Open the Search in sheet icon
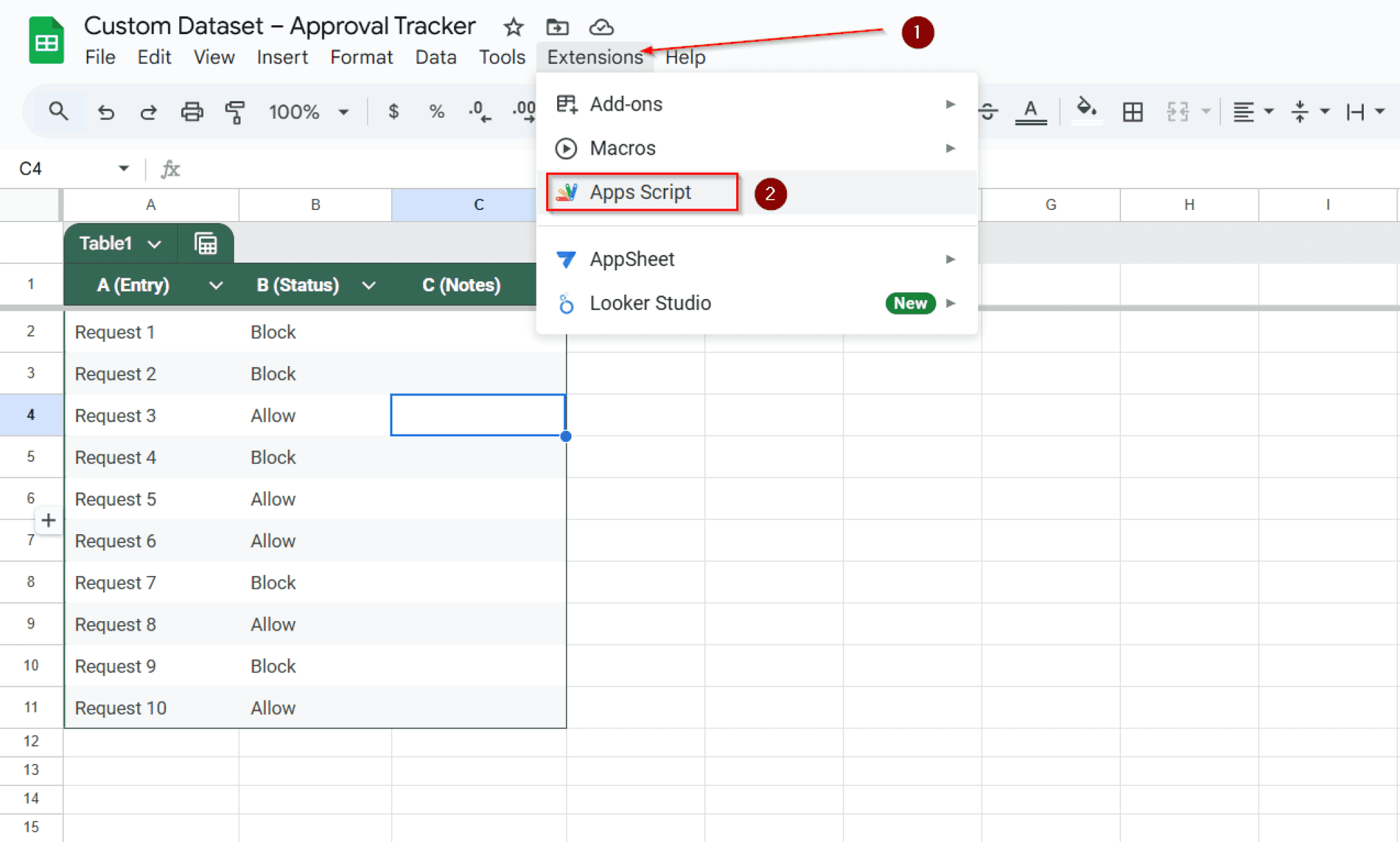The image size is (1400, 842). [x=59, y=111]
